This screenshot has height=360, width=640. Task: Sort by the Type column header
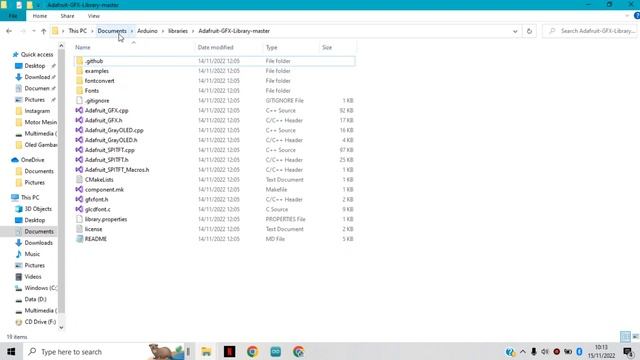pos(271,47)
